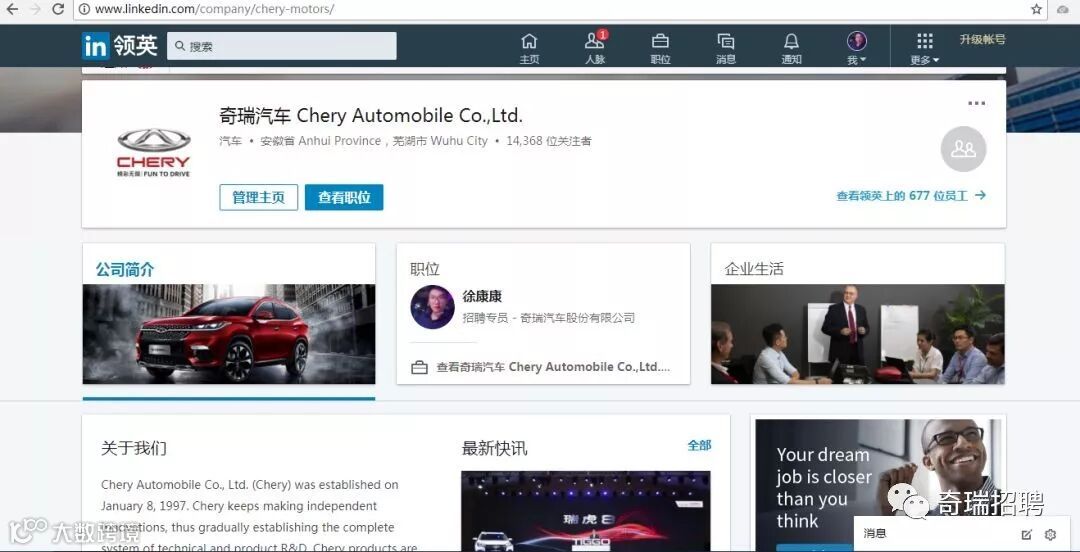Viewport: 1080px width, 552px height.
Task: Select the 职位 card tab
Action: point(543,314)
